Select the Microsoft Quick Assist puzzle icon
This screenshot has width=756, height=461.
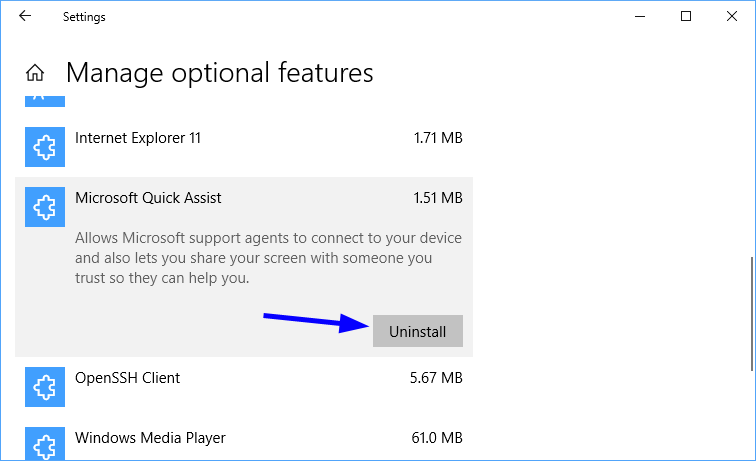click(x=45, y=207)
